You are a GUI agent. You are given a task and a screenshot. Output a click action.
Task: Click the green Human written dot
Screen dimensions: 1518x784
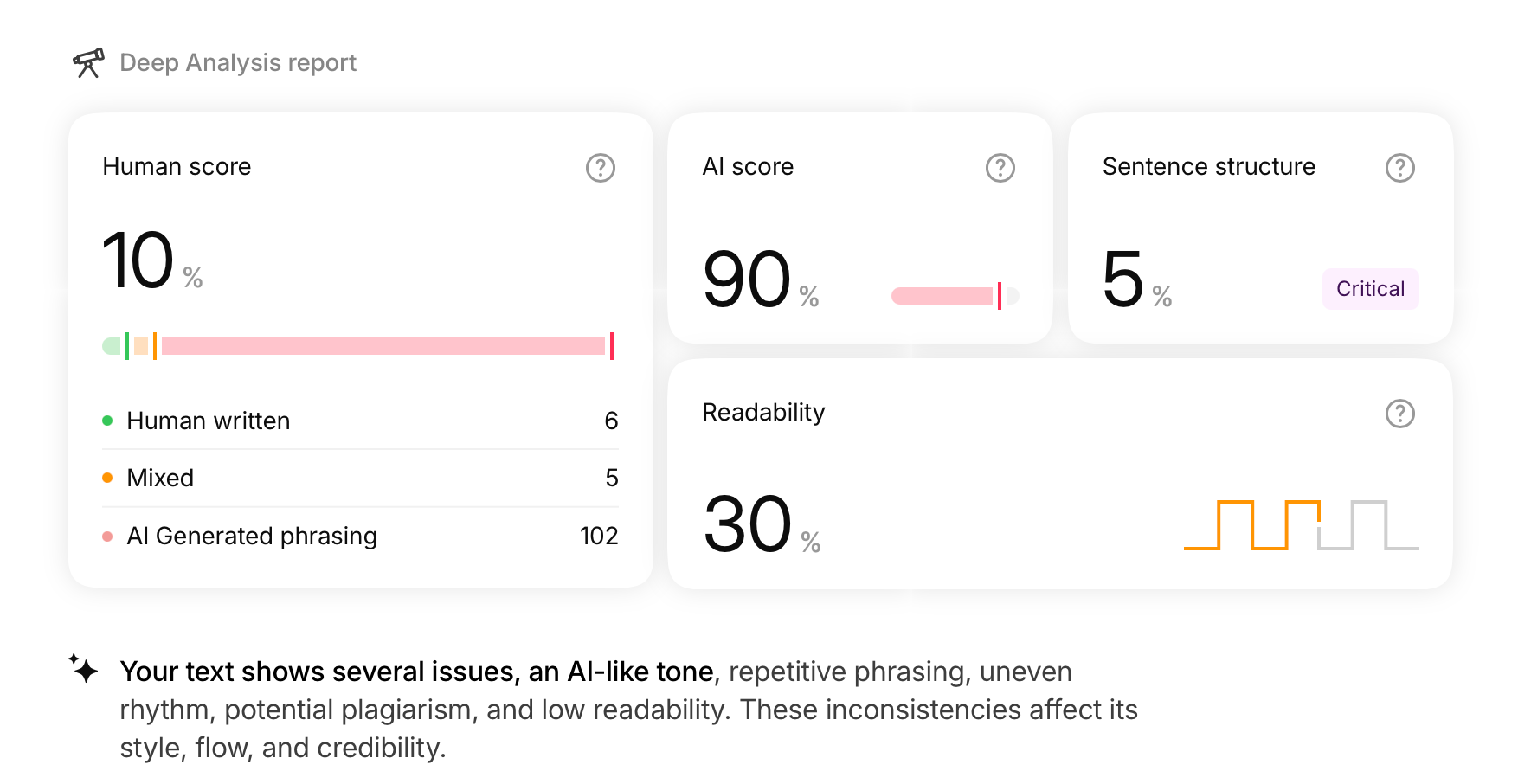click(107, 421)
